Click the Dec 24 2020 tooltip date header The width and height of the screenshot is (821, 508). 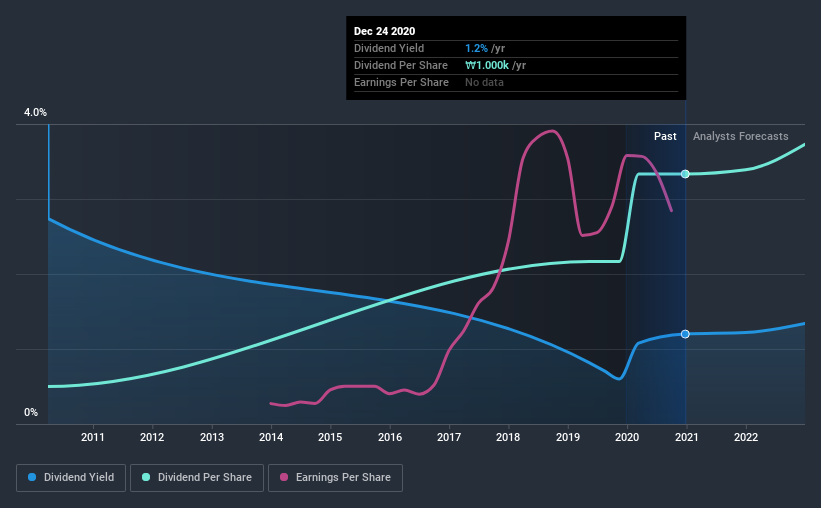384,31
